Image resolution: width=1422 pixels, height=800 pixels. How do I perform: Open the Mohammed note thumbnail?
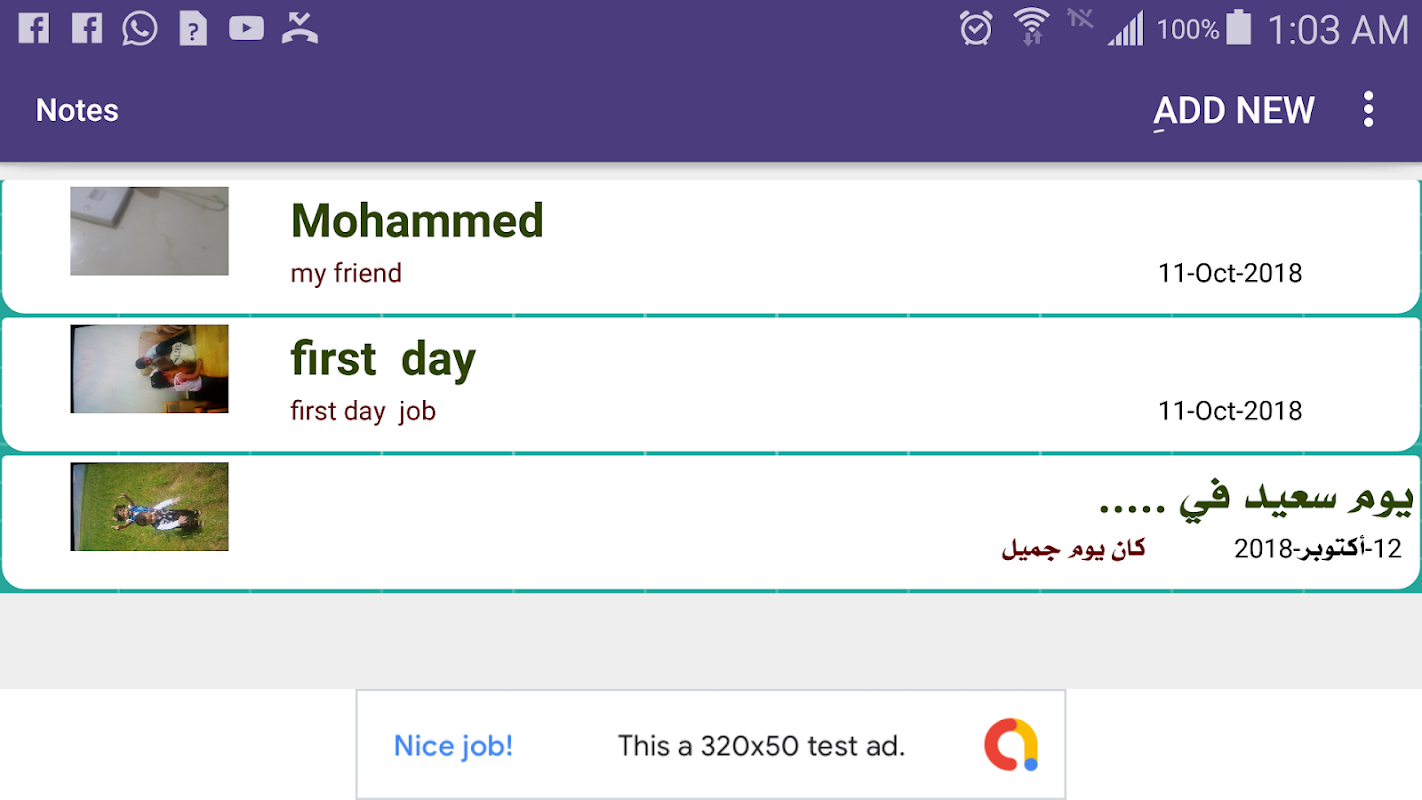tap(149, 231)
